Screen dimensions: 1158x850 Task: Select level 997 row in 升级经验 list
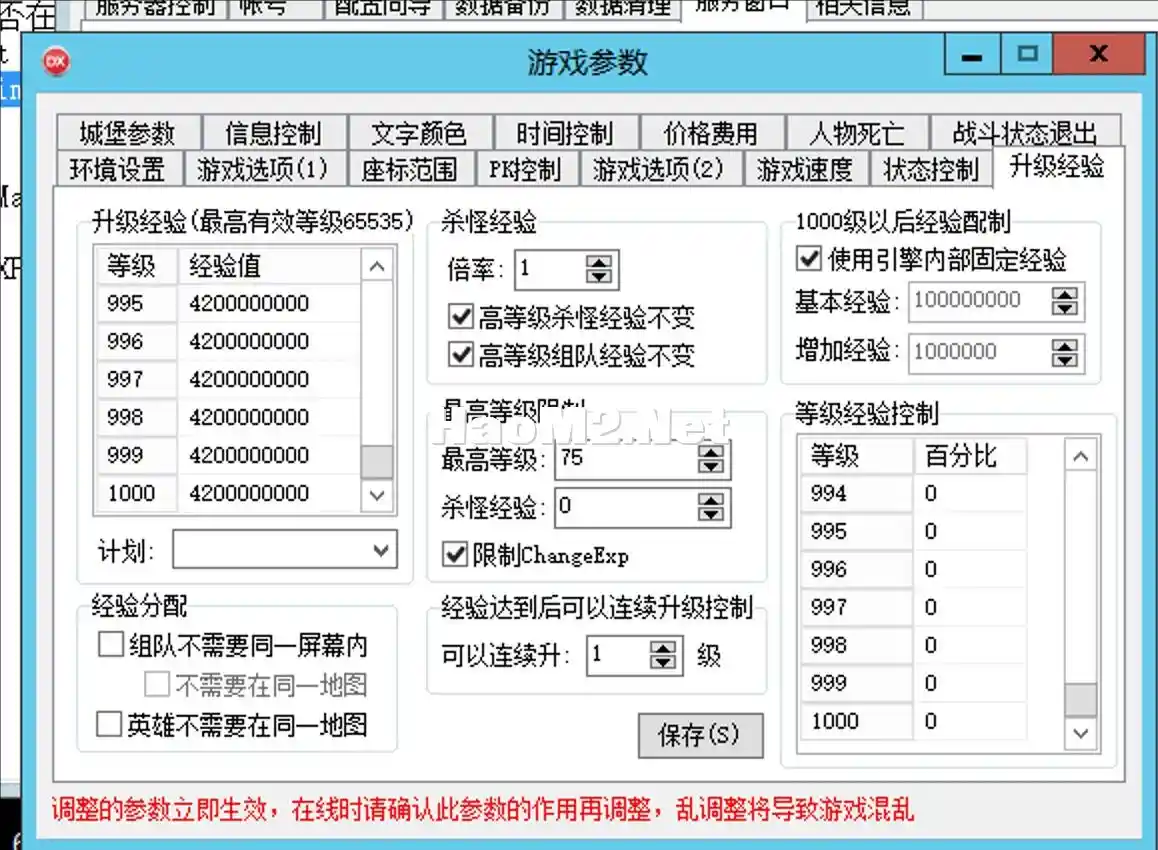point(228,379)
